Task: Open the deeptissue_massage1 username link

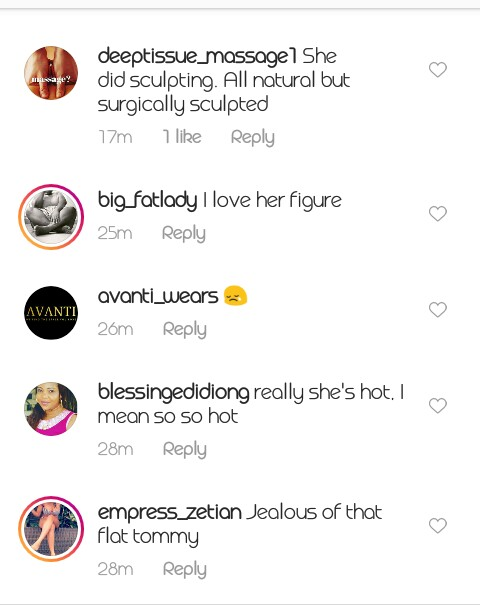Action: (197, 56)
